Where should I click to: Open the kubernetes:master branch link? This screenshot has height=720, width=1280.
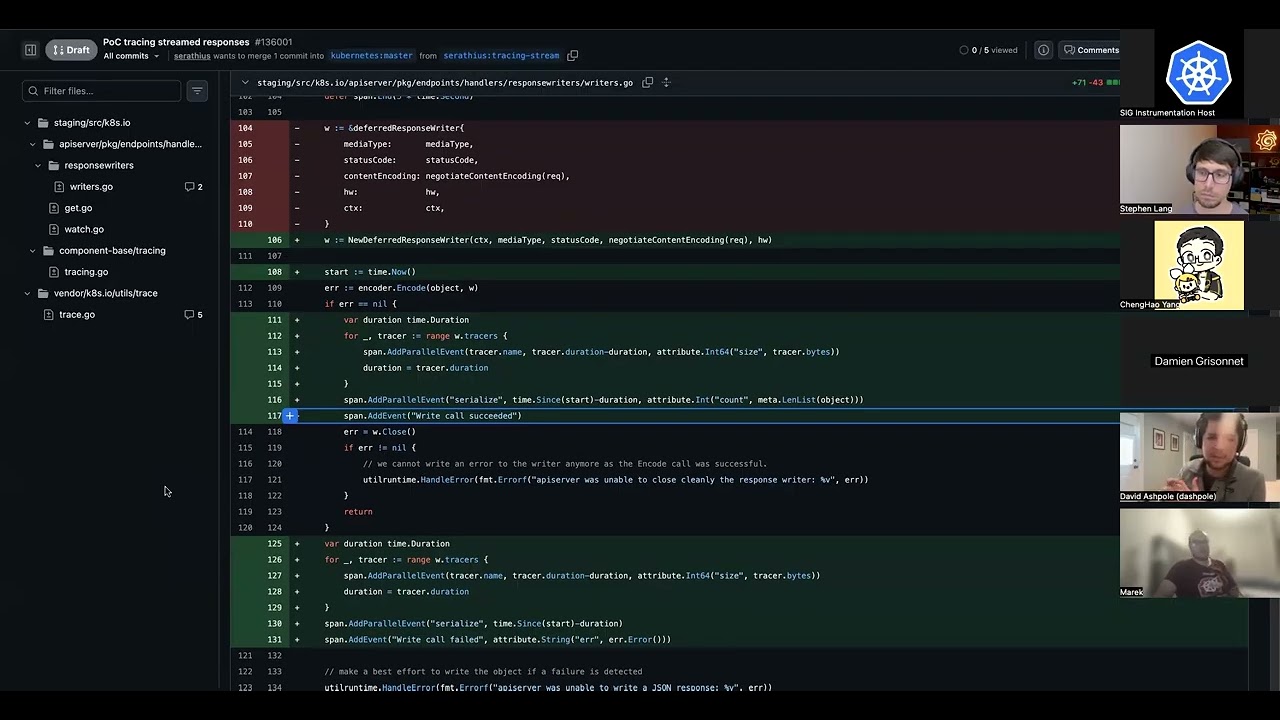point(371,56)
